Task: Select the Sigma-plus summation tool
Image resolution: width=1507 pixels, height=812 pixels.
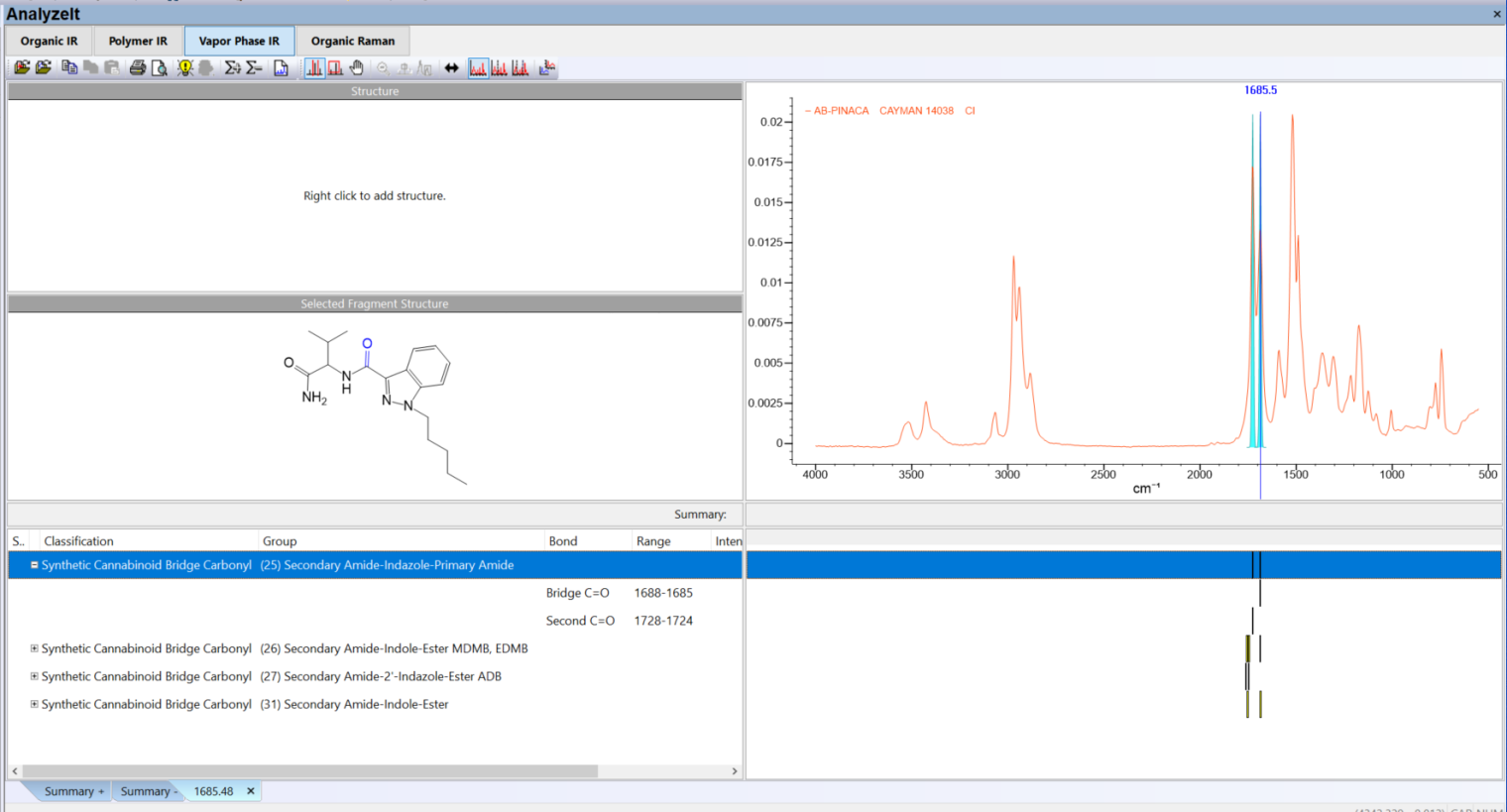Action: coord(231,67)
